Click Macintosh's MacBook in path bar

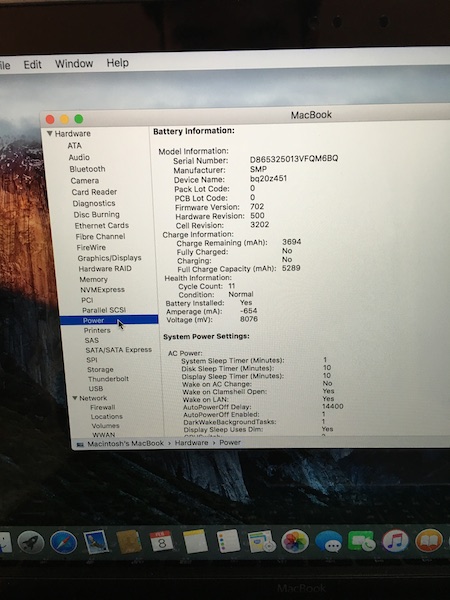coord(126,443)
